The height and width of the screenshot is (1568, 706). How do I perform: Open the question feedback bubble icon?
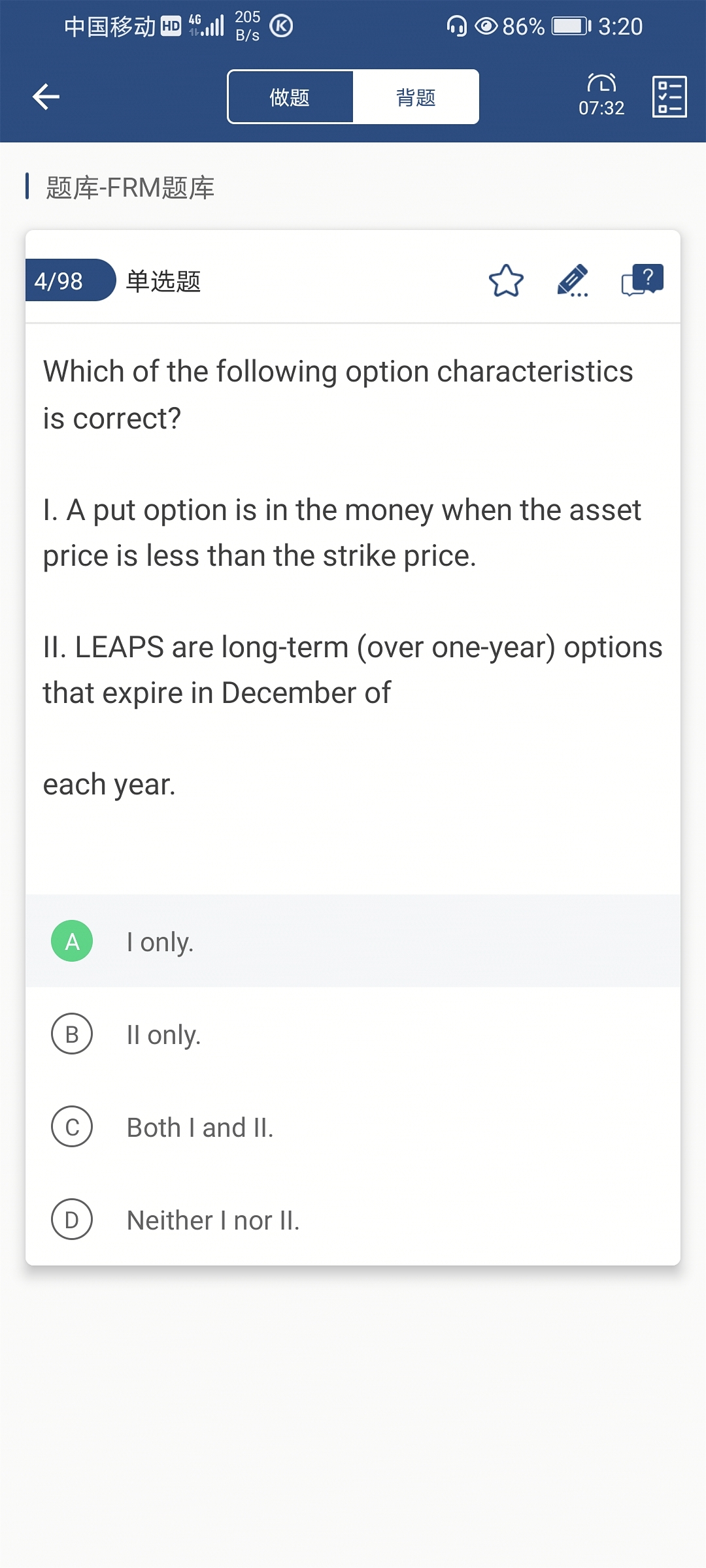[x=642, y=281]
